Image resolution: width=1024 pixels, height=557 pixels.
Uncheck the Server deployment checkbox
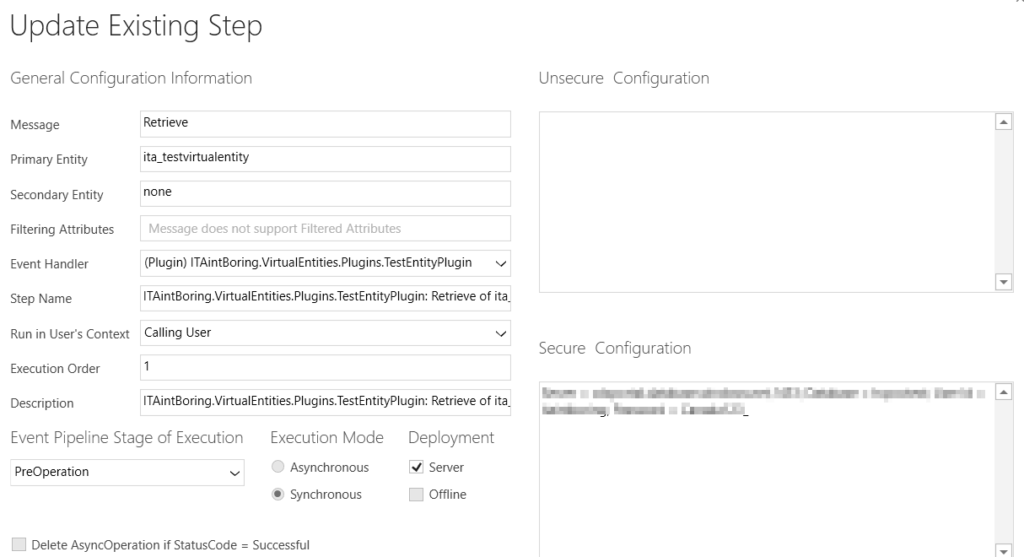point(416,467)
